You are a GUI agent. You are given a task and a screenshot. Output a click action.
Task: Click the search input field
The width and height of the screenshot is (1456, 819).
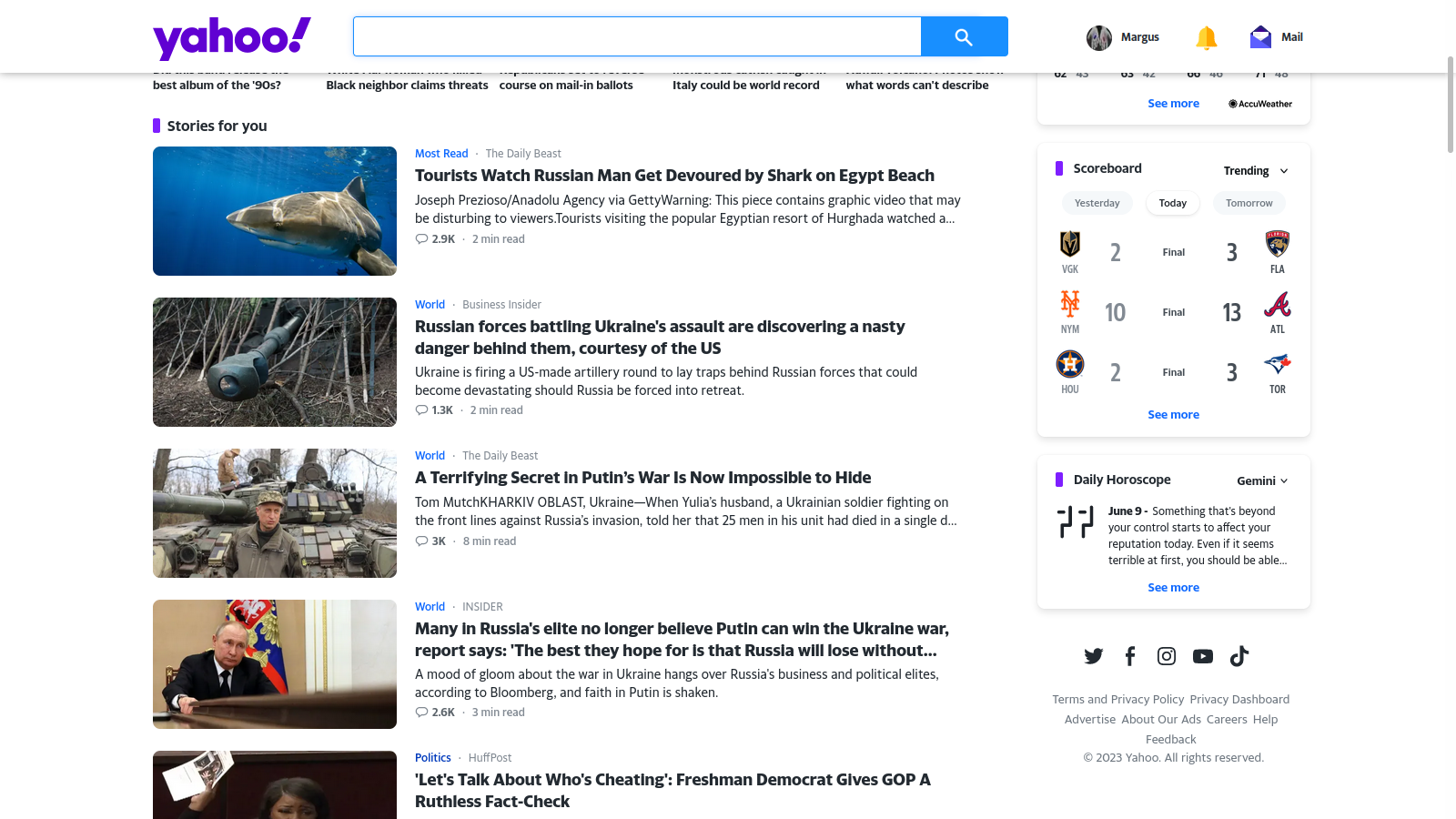coord(637,36)
